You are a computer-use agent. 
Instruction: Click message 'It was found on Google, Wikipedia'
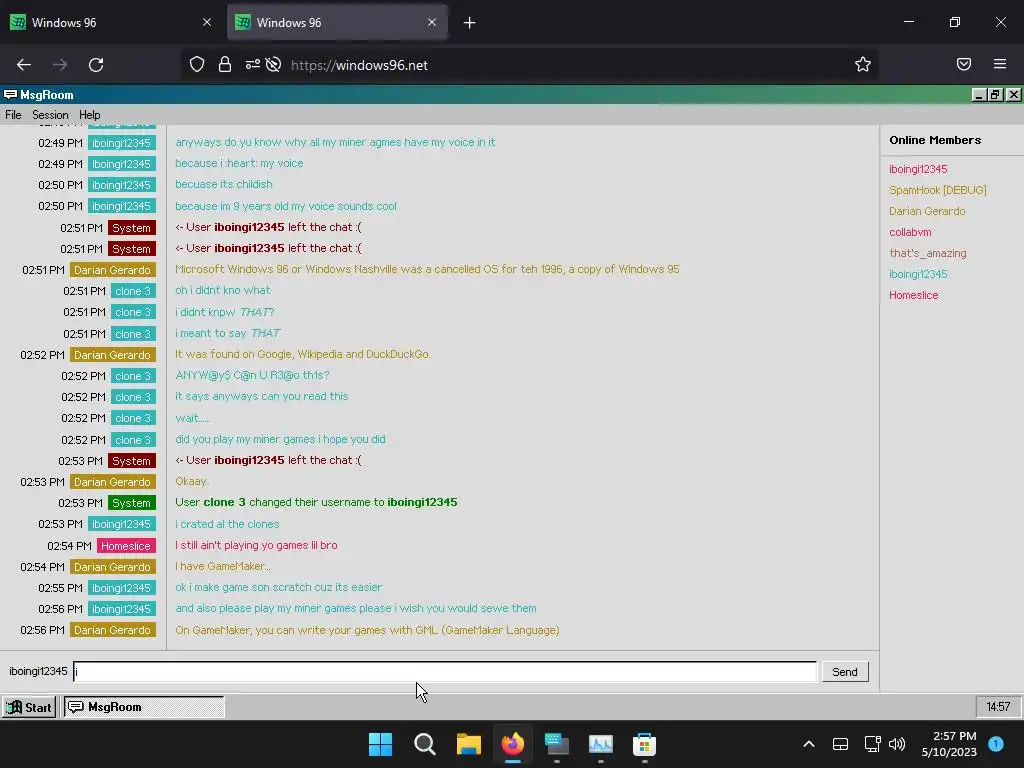click(x=302, y=355)
